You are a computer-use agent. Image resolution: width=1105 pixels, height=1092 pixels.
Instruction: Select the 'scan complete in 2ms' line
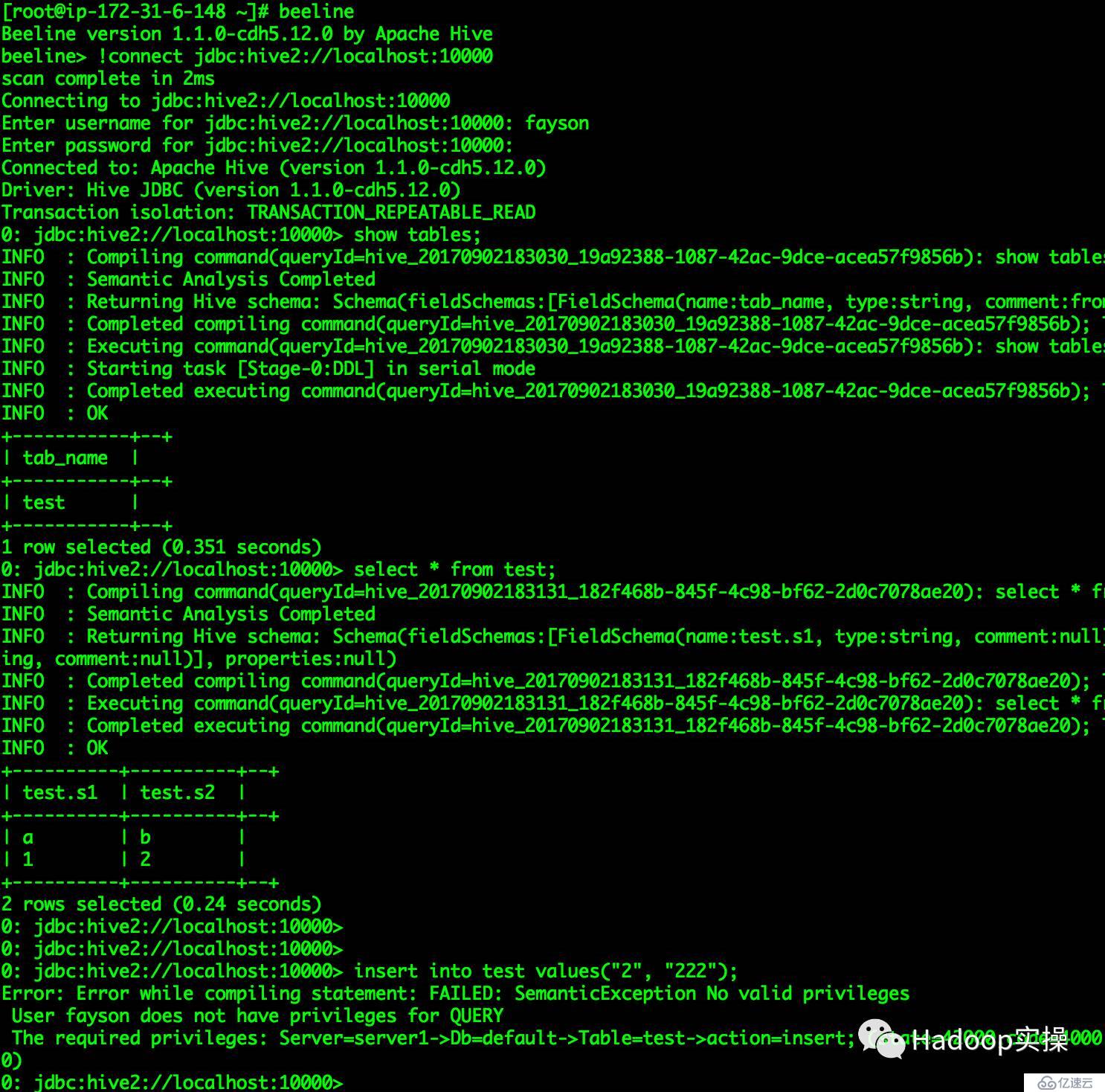pos(108,78)
